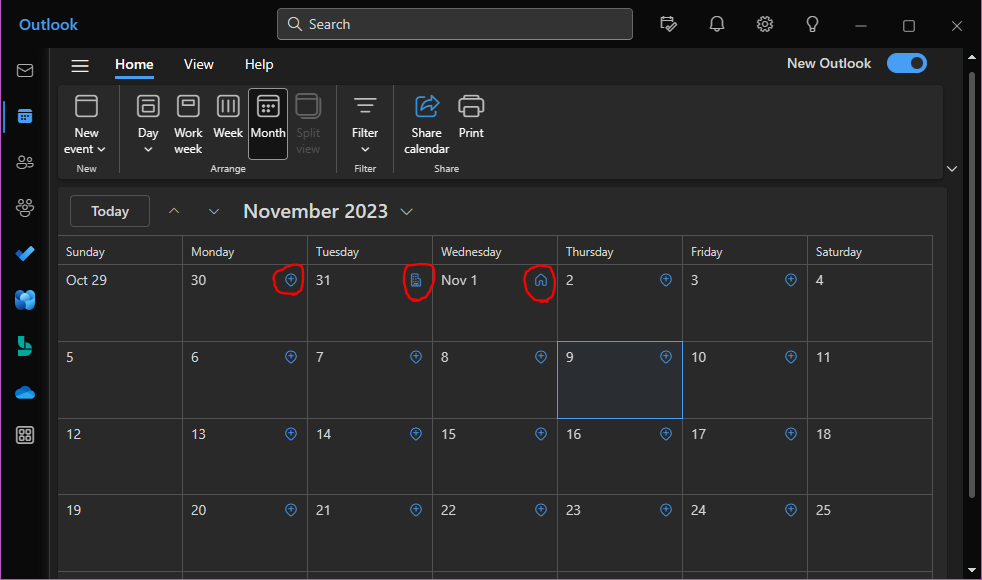Click the location icon on Friday 3

(791, 280)
